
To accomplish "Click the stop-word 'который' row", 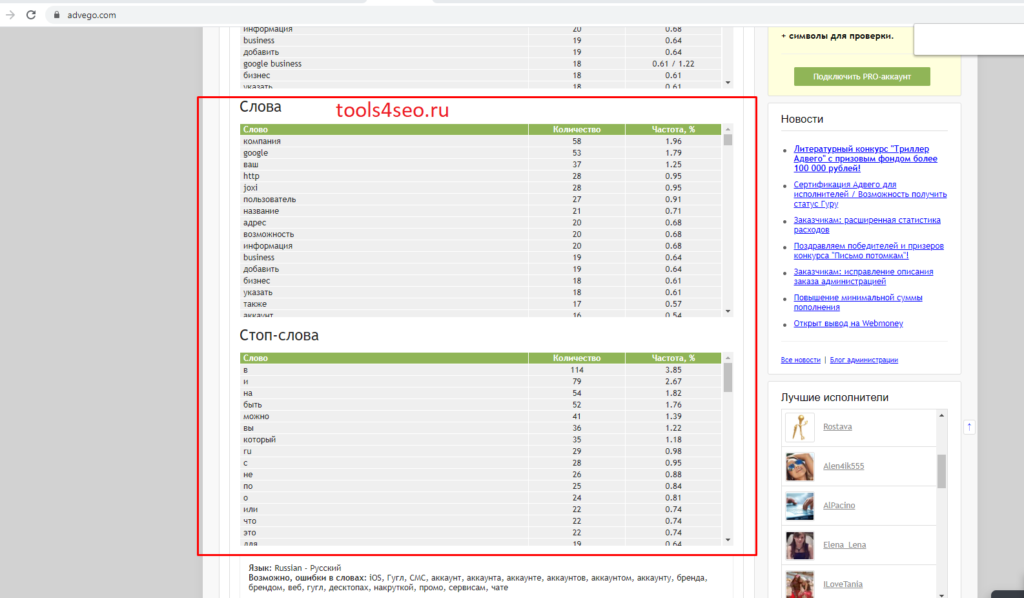I will point(481,440).
